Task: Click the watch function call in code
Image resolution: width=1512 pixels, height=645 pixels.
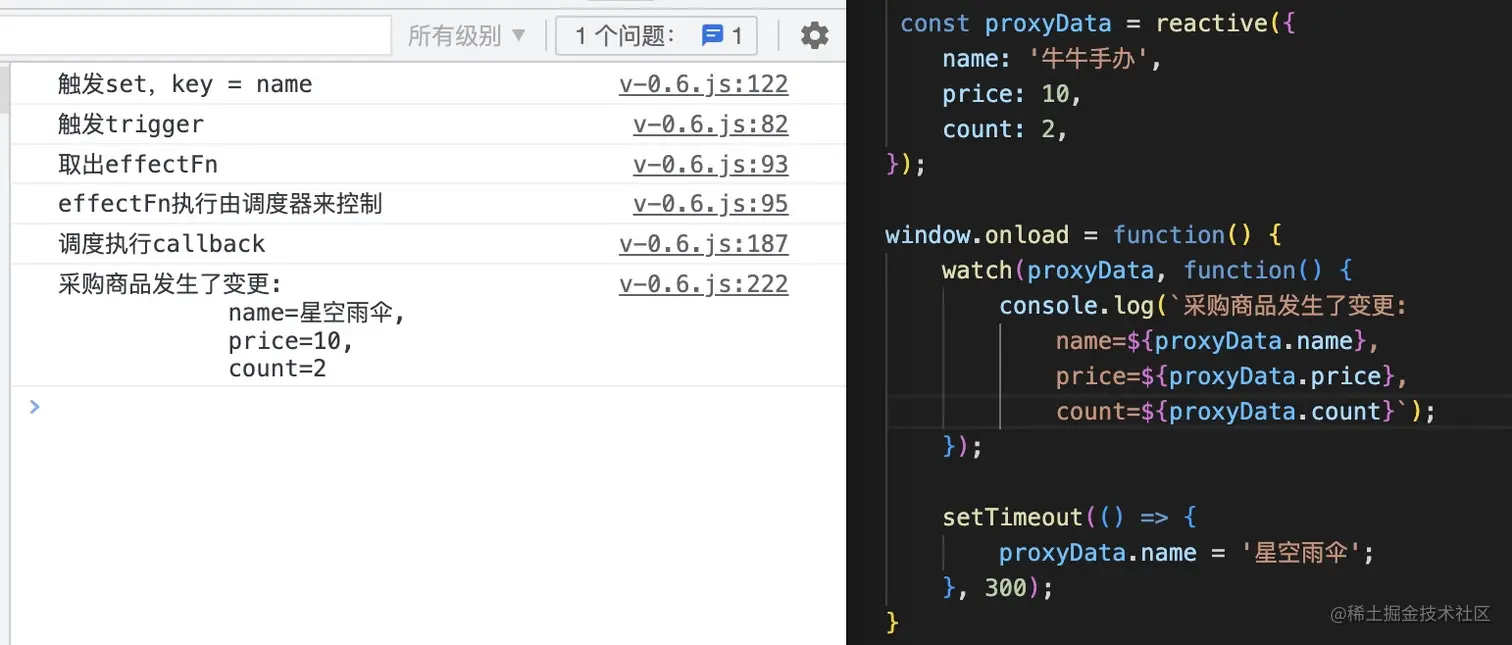Action: [975, 269]
